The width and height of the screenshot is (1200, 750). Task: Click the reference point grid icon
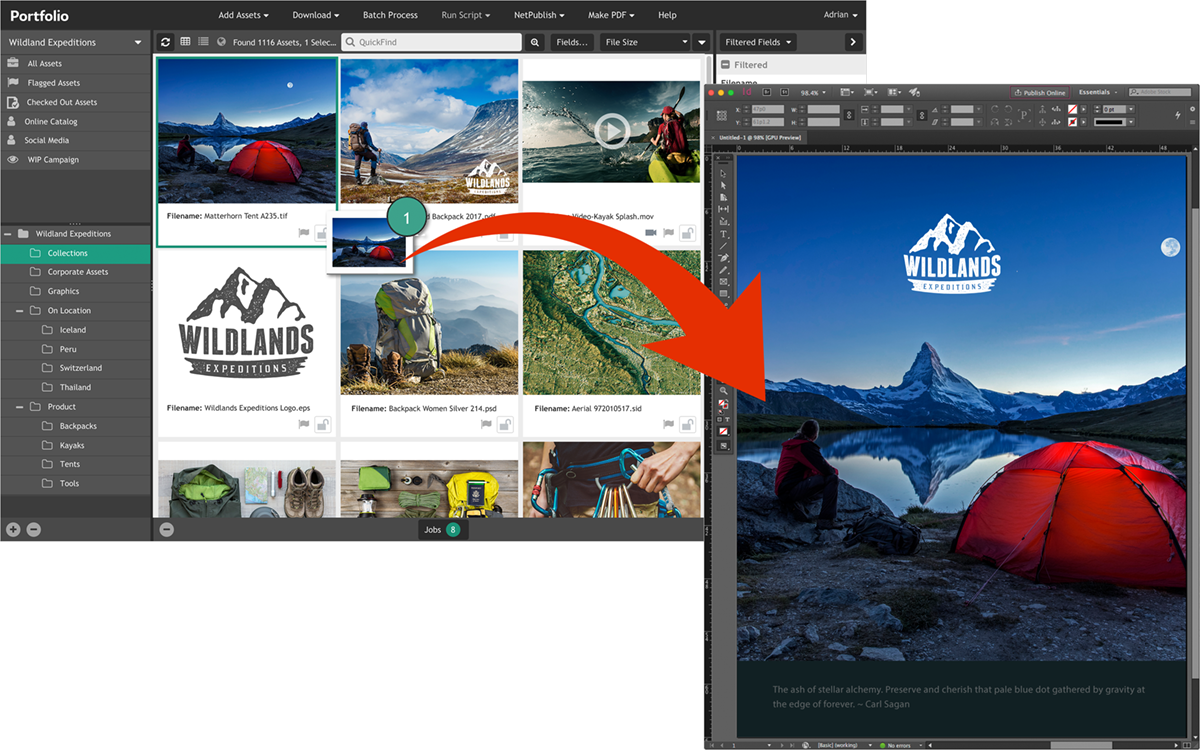[x=721, y=115]
